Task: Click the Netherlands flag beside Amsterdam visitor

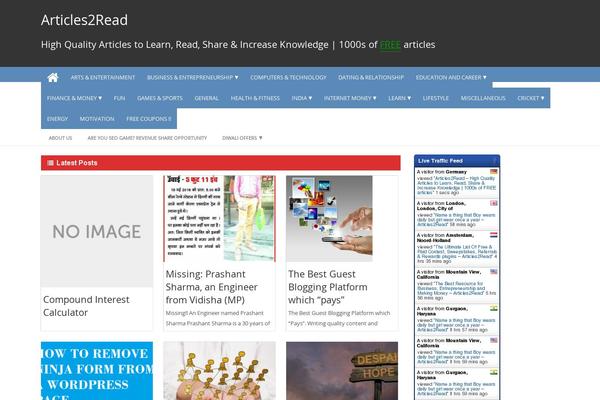Action: pyautogui.click(x=494, y=235)
